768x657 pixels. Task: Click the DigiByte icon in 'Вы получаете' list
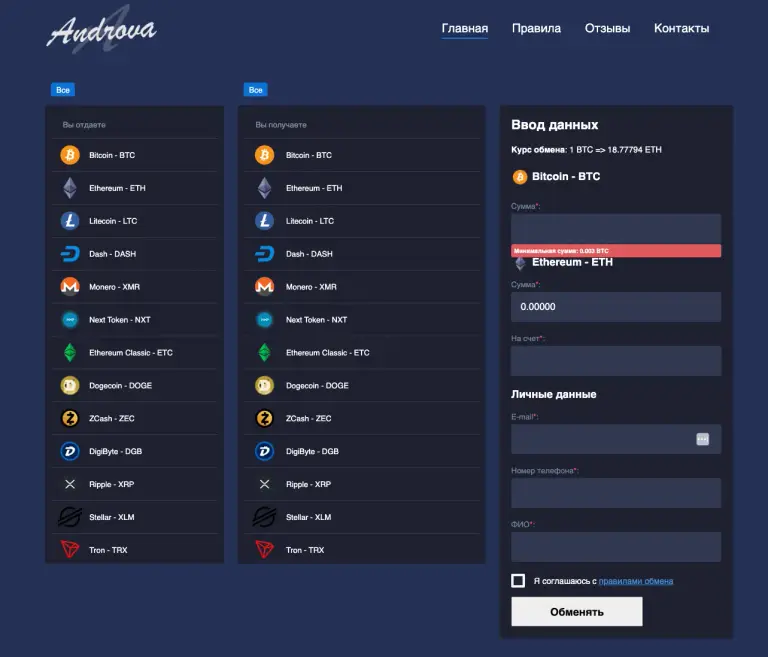(x=264, y=451)
